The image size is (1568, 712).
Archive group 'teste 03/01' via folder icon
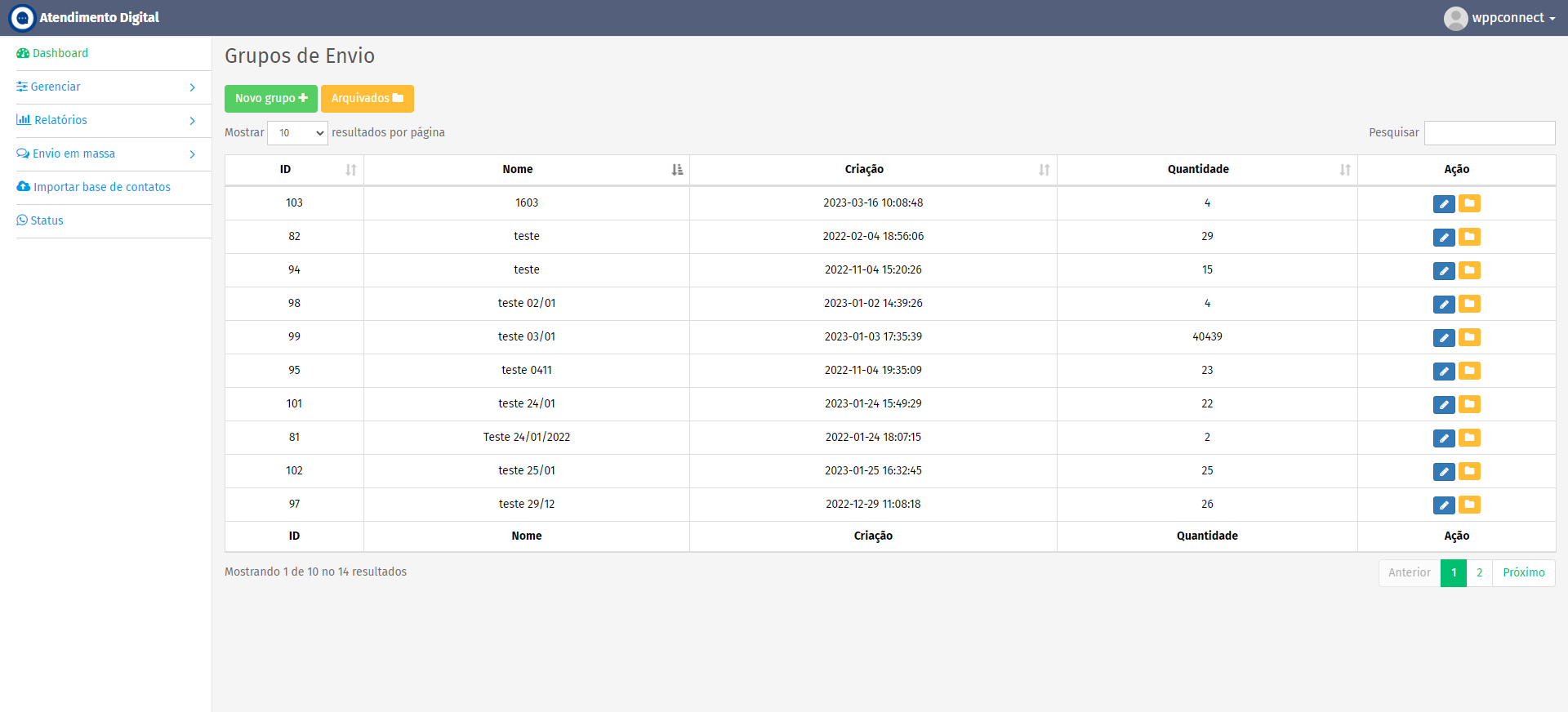(1469, 337)
